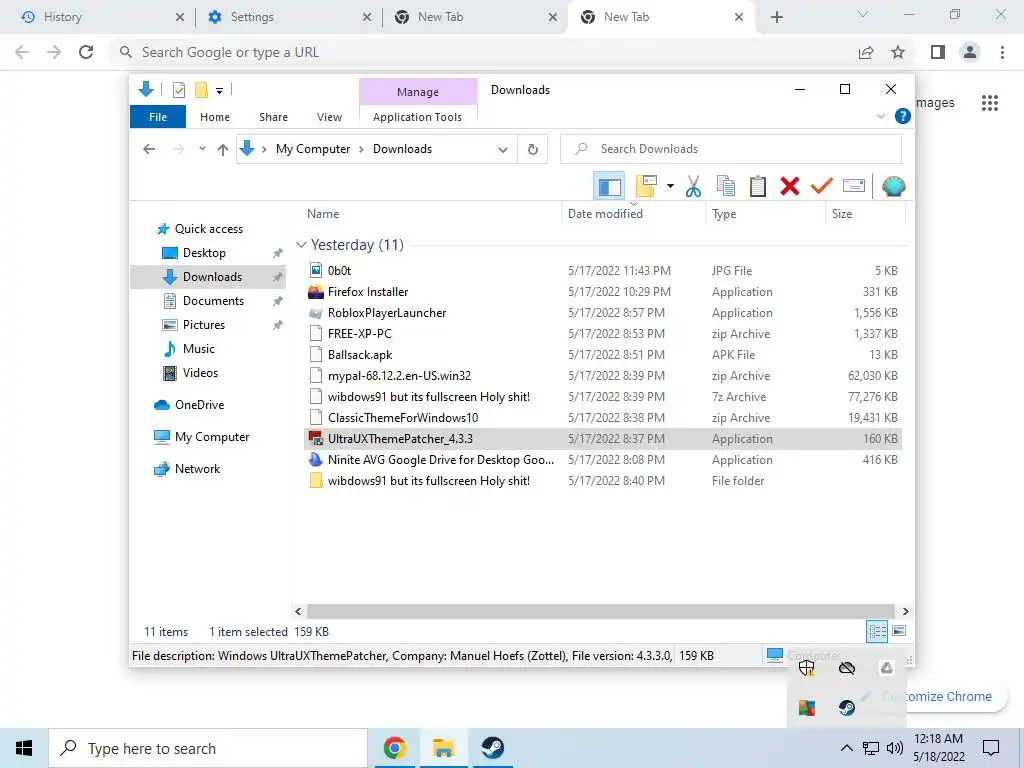Open the View ribbon tab

(x=329, y=117)
